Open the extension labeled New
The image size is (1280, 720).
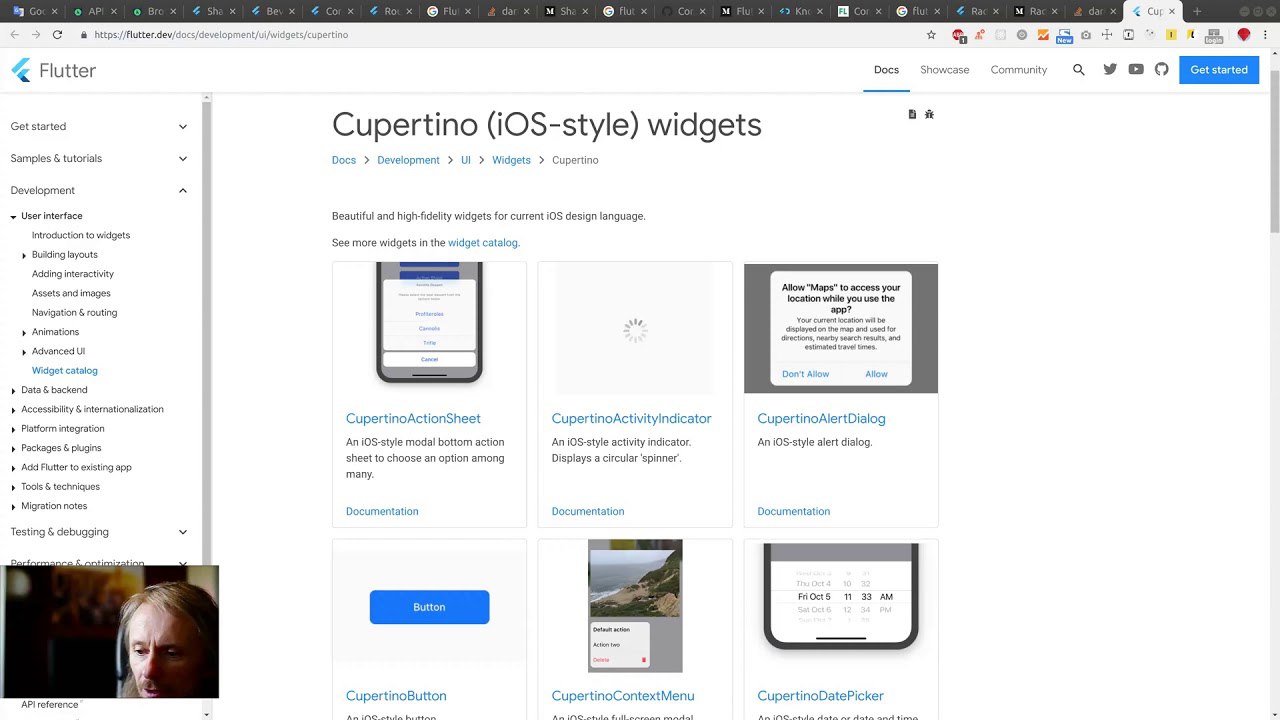coord(1064,35)
